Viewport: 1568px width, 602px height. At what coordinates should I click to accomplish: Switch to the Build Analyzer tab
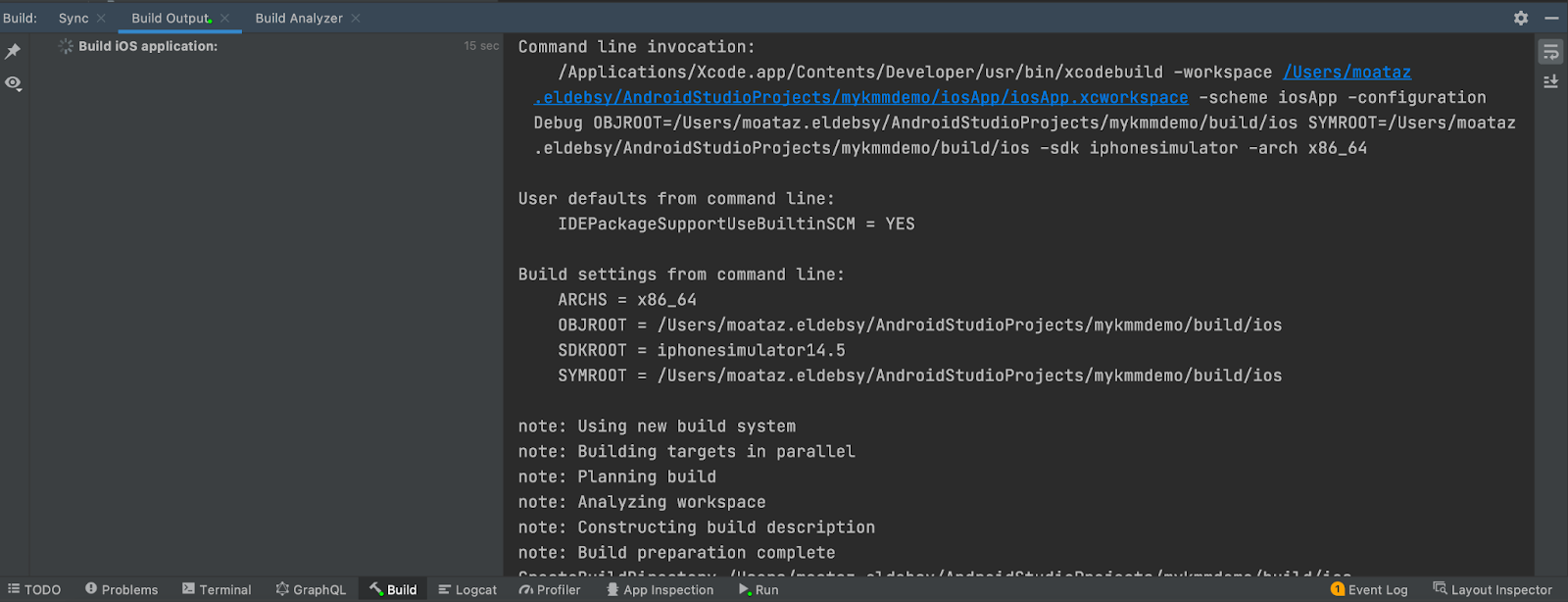pos(299,17)
